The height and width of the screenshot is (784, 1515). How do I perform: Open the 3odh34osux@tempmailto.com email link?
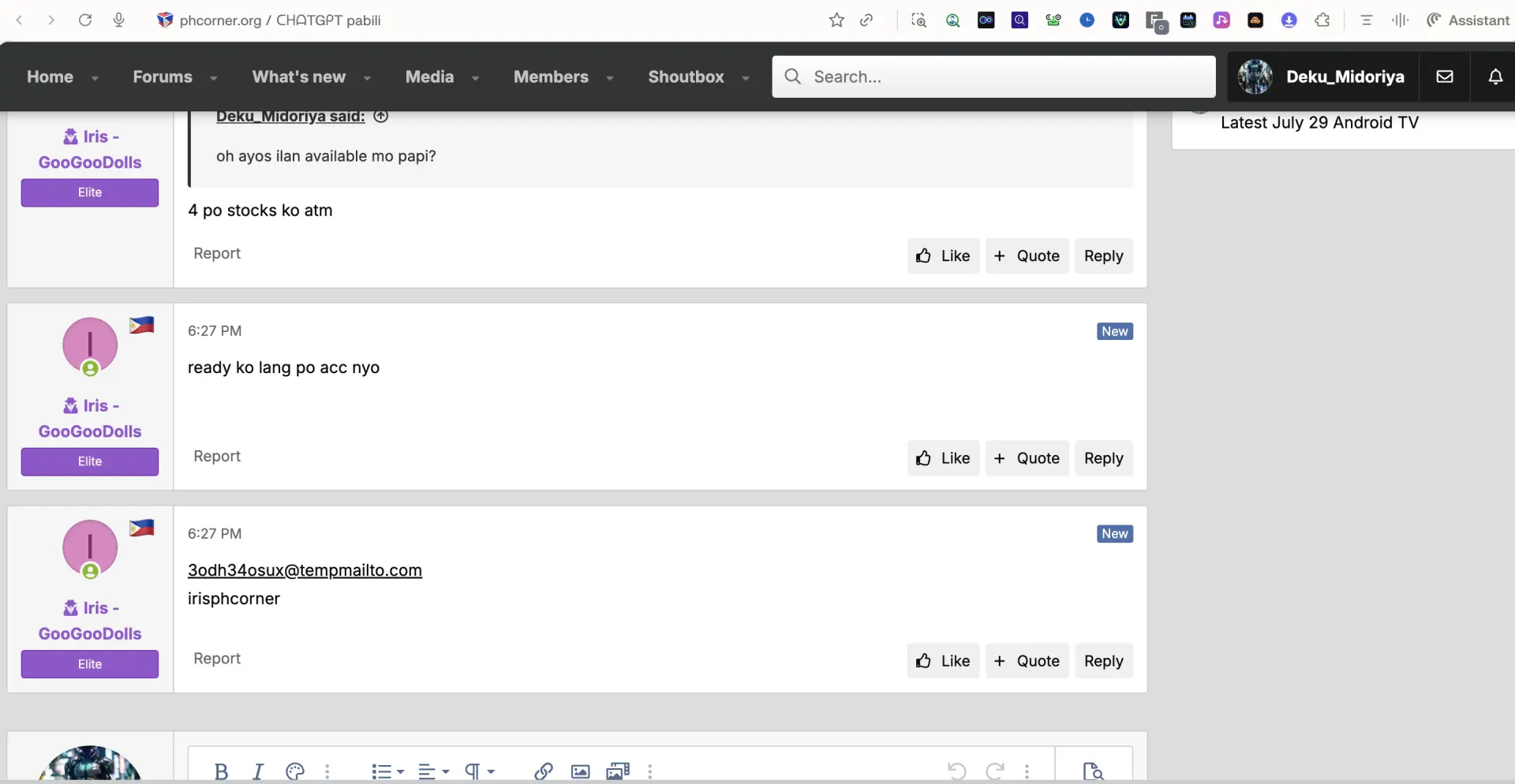click(305, 570)
